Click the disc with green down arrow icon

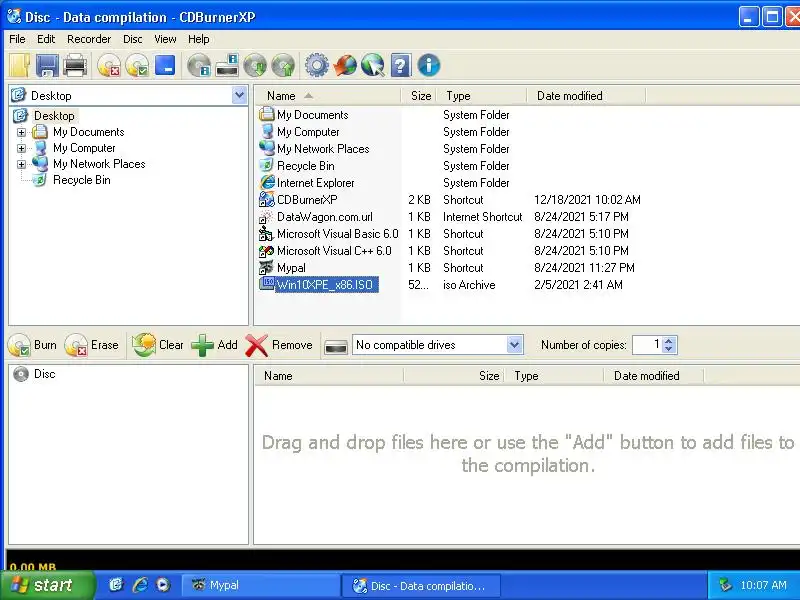(x=255, y=65)
